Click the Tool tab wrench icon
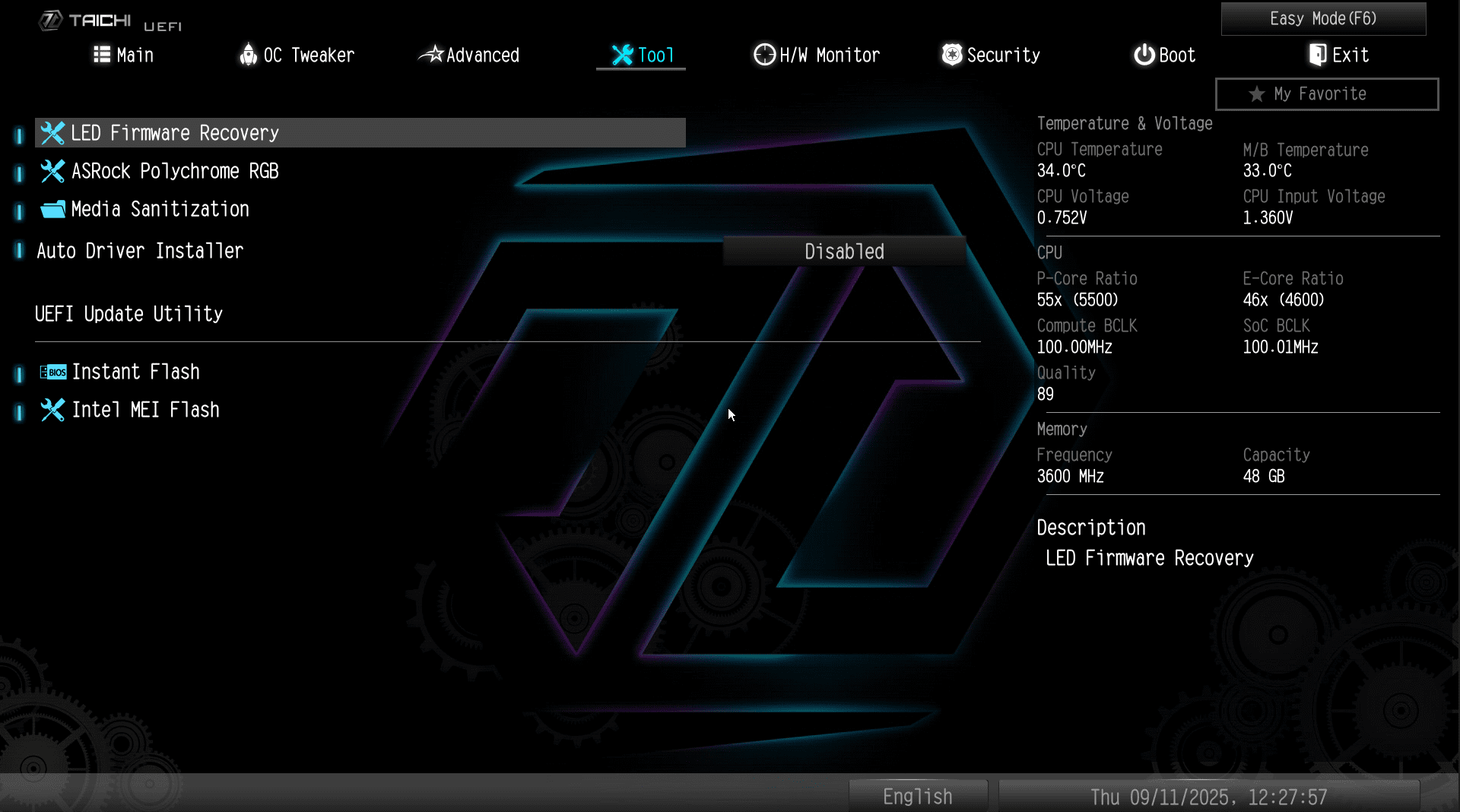1460x812 pixels. 622,55
